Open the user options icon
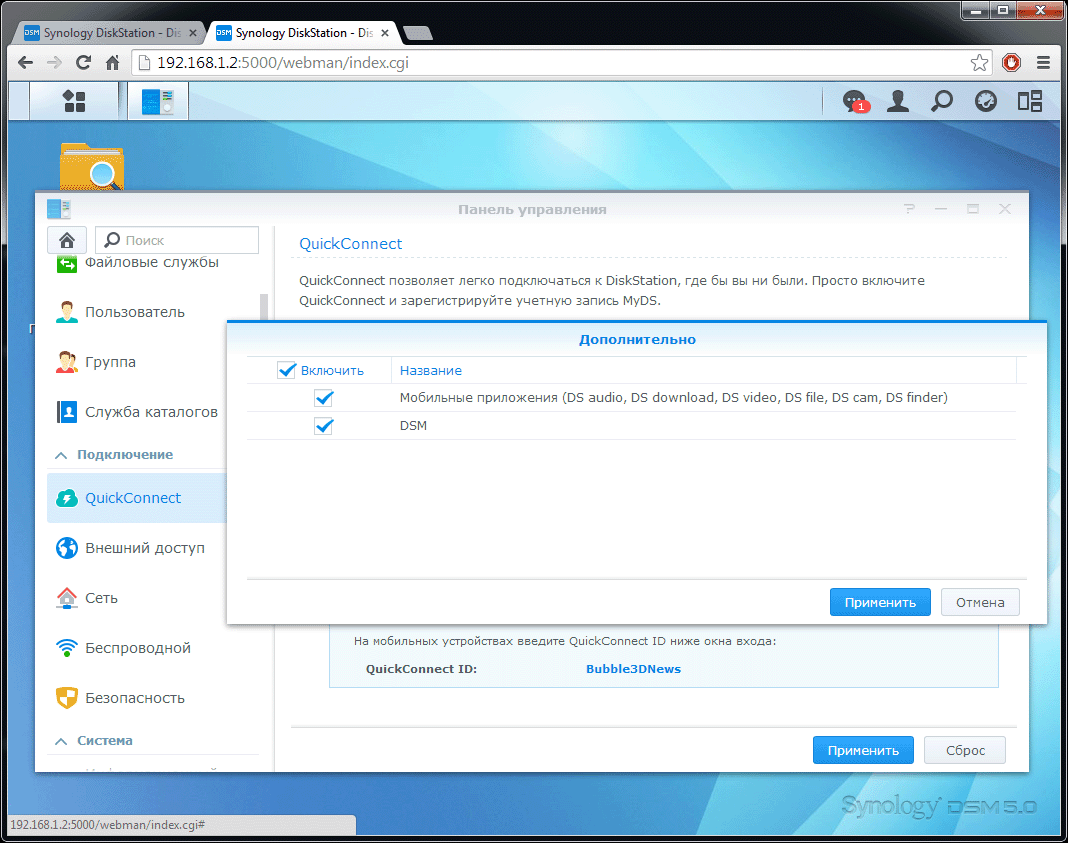Viewport: 1068px width, 843px height. [898, 101]
